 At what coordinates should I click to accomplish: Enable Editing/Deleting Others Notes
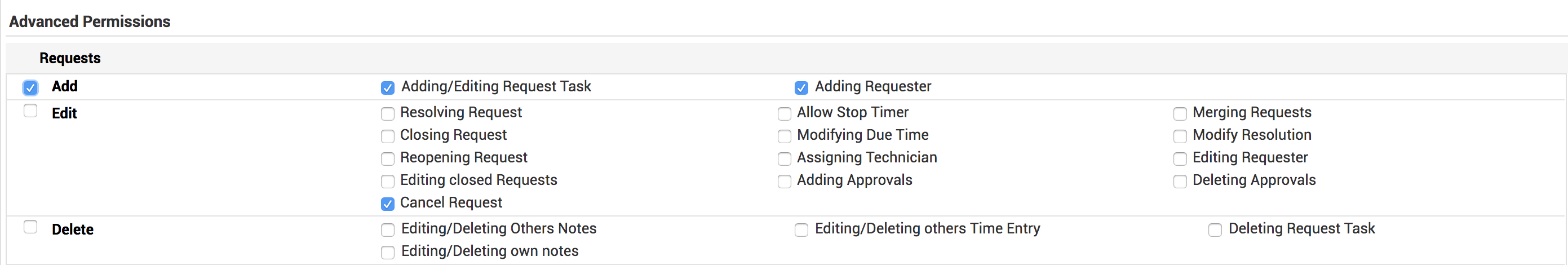(x=388, y=230)
